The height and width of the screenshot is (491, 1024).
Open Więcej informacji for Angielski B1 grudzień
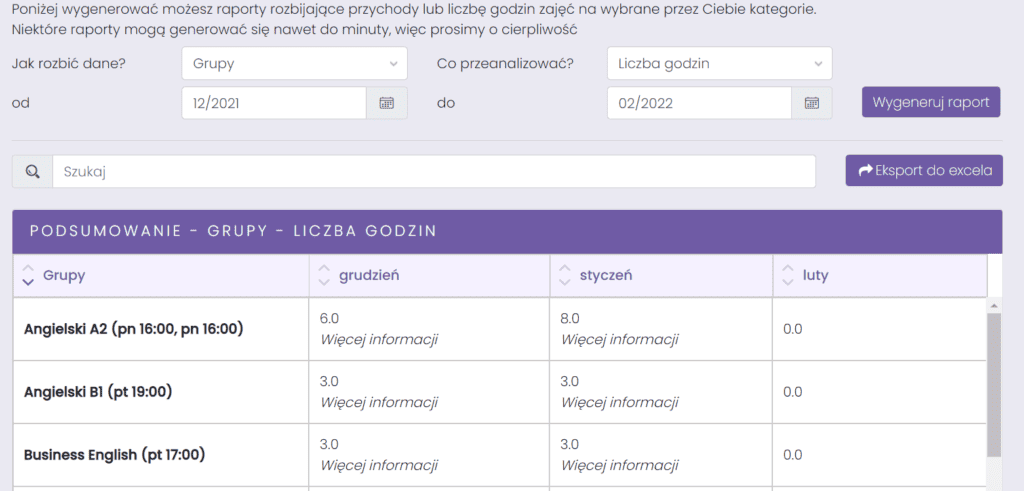click(379, 402)
